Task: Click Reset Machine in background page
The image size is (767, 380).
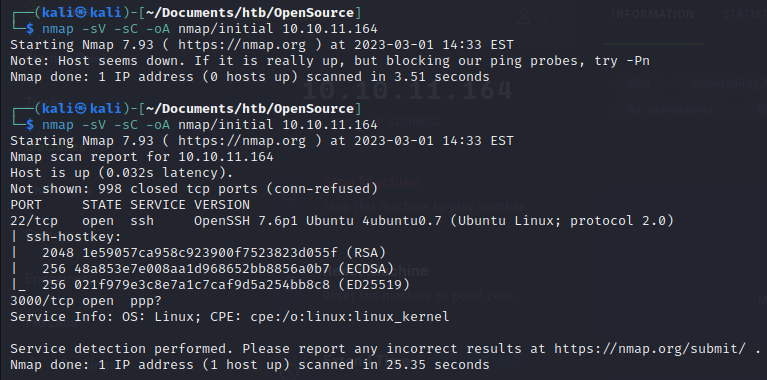Action: click(x=375, y=271)
